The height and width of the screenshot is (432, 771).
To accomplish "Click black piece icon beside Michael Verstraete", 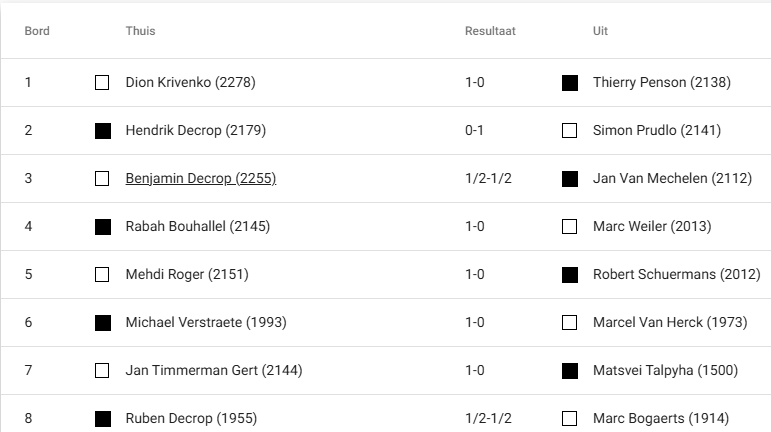I will pos(102,323).
